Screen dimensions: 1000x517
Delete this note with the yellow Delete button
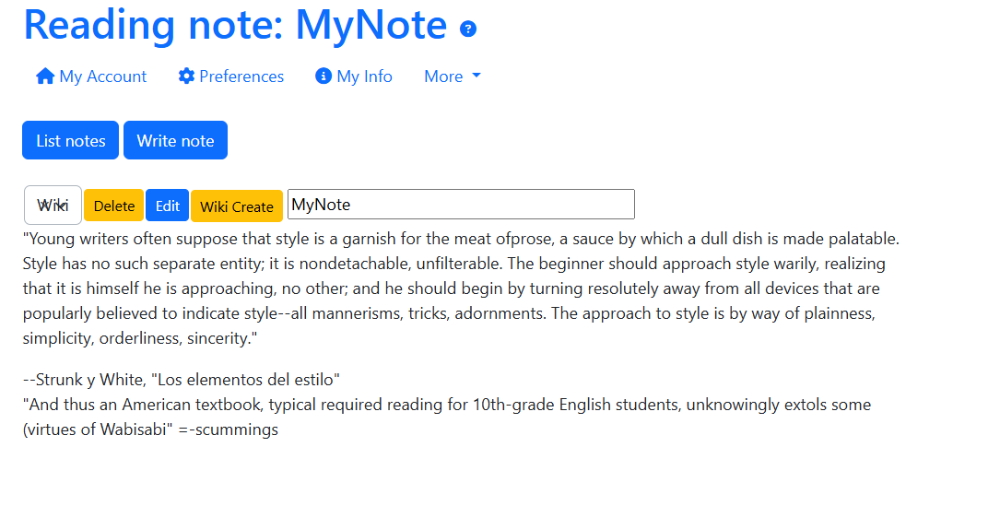pyautogui.click(x=114, y=206)
